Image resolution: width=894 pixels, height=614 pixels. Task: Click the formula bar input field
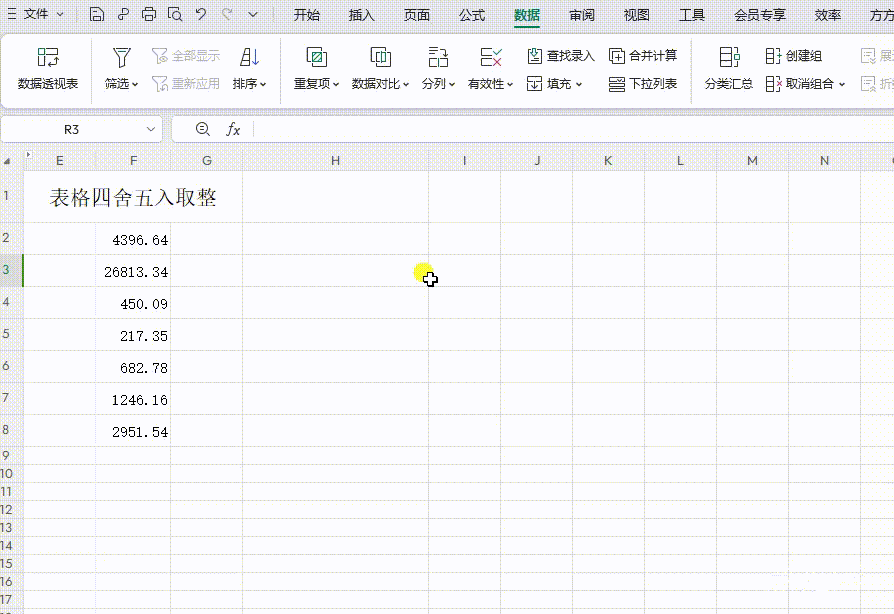pyautogui.click(x=573, y=129)
